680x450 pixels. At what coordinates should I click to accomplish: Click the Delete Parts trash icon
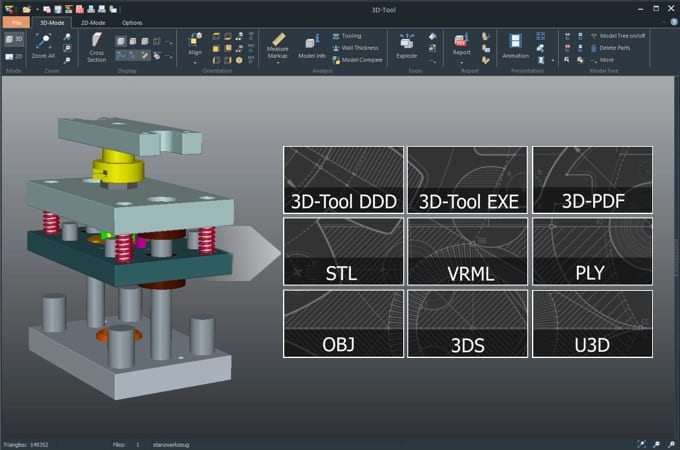click(x=594, y=48)
